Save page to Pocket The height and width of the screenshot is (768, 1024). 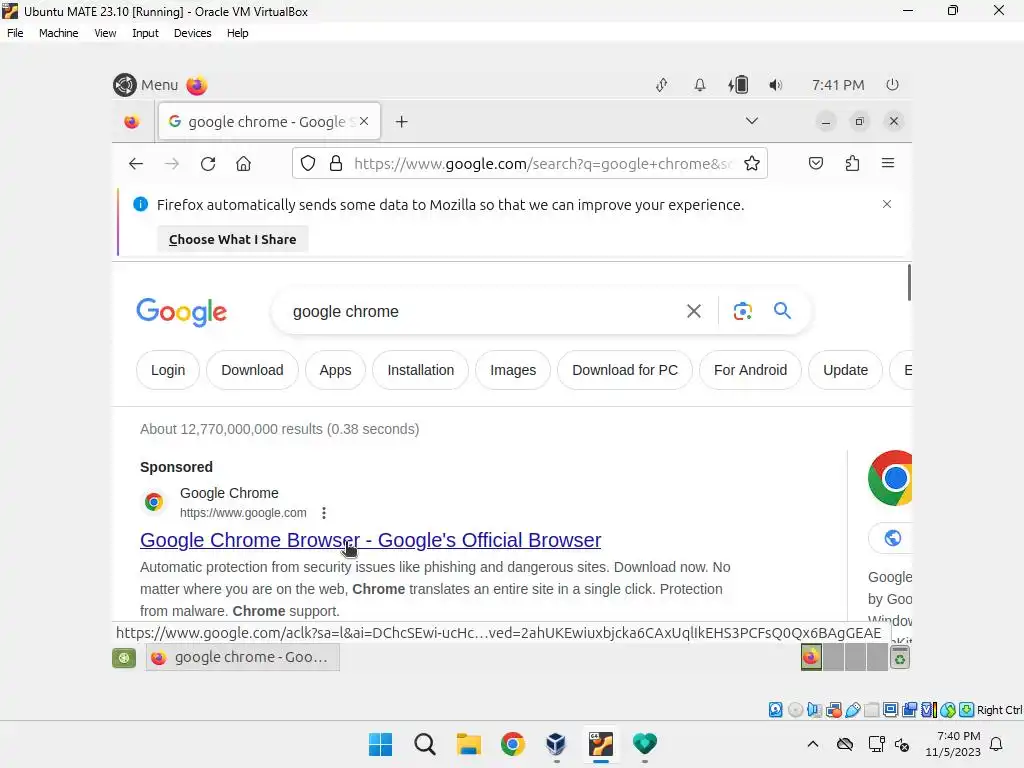[x=816, y=163]
